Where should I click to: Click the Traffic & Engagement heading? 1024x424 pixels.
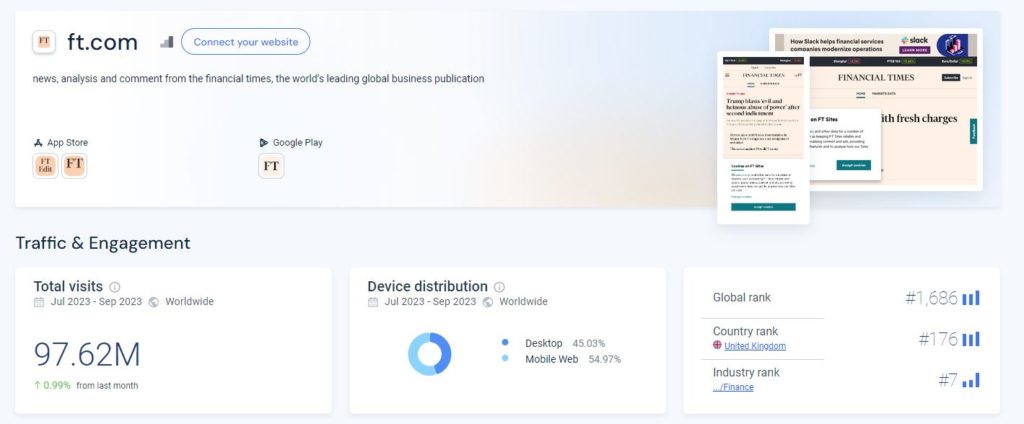(103, 243)
